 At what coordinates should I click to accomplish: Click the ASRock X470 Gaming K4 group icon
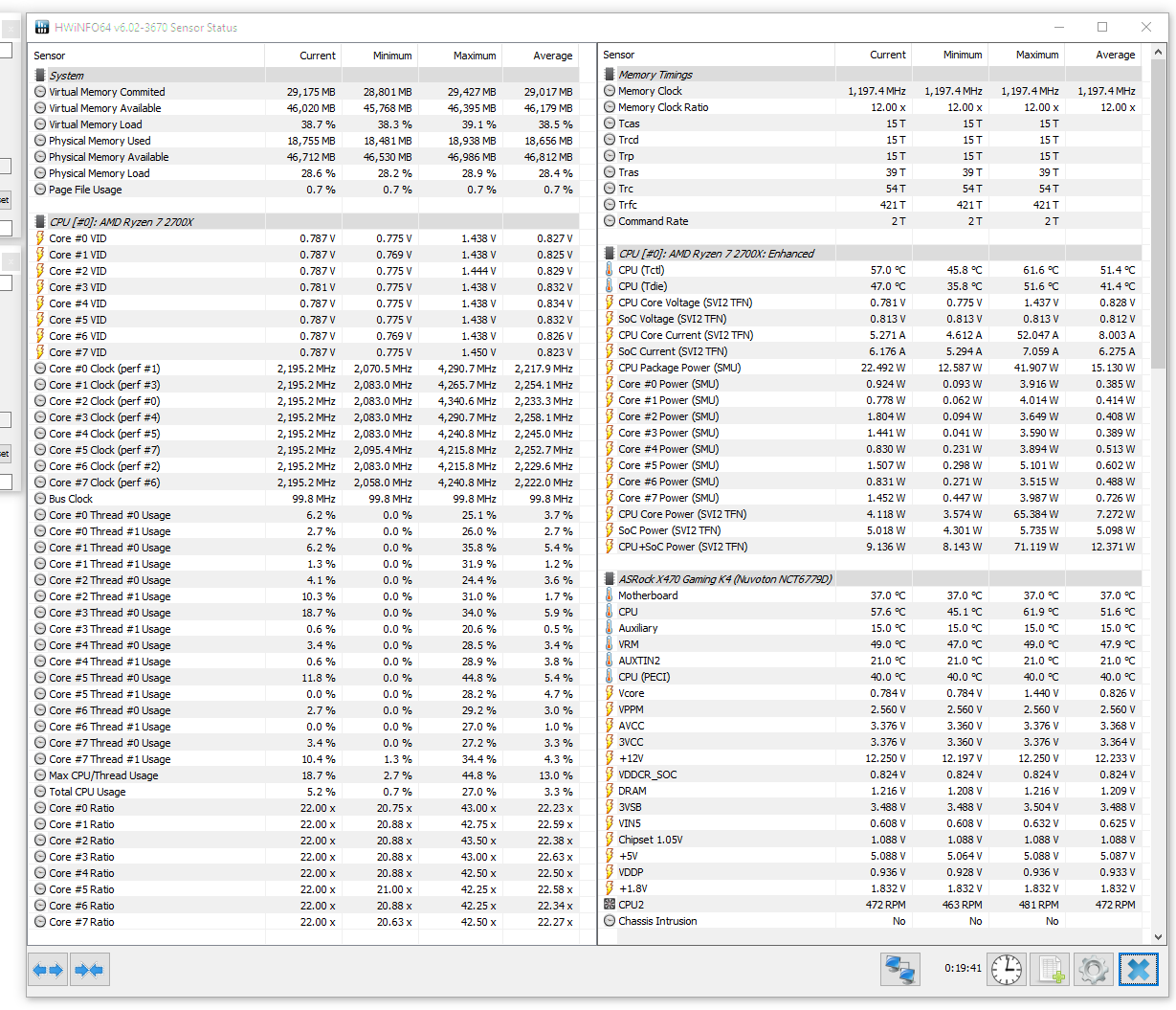610,578
